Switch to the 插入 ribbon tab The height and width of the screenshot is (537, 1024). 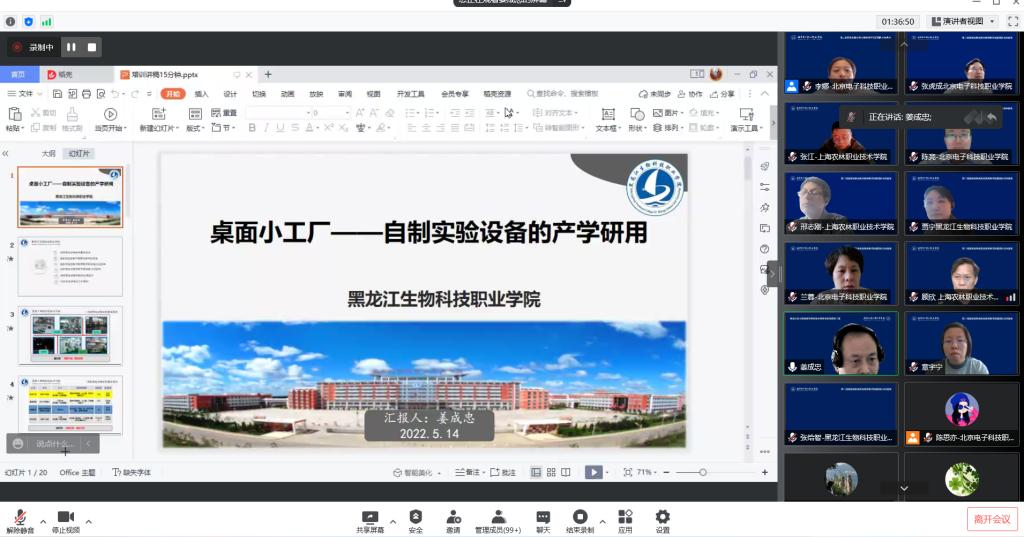tap(201, 94)
